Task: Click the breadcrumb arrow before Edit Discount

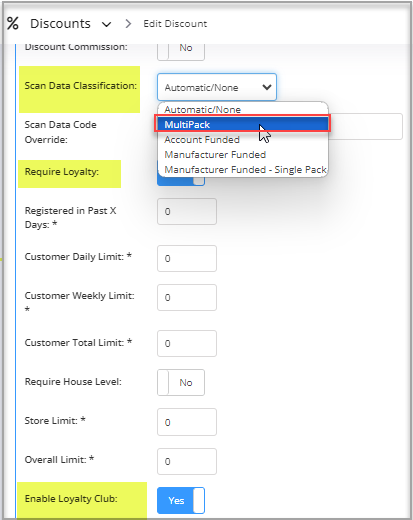Action: [128, 24]
